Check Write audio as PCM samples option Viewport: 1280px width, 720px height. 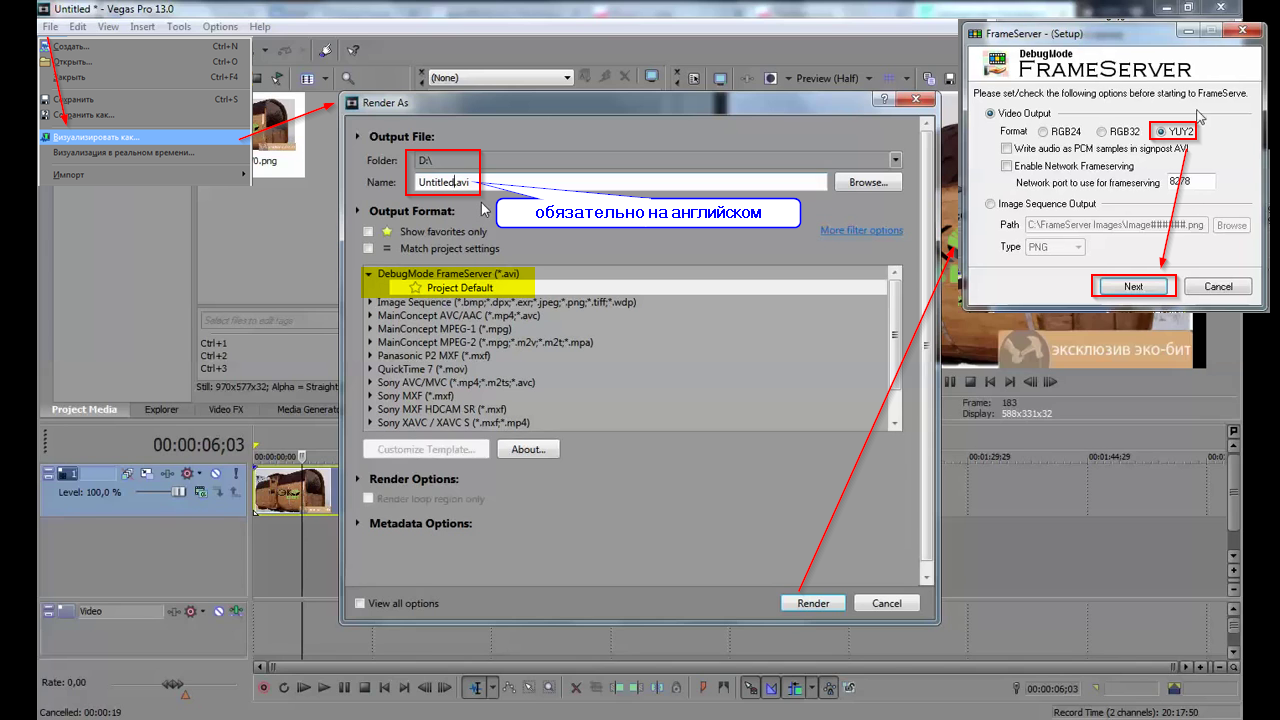click(x=1006, y=148)
